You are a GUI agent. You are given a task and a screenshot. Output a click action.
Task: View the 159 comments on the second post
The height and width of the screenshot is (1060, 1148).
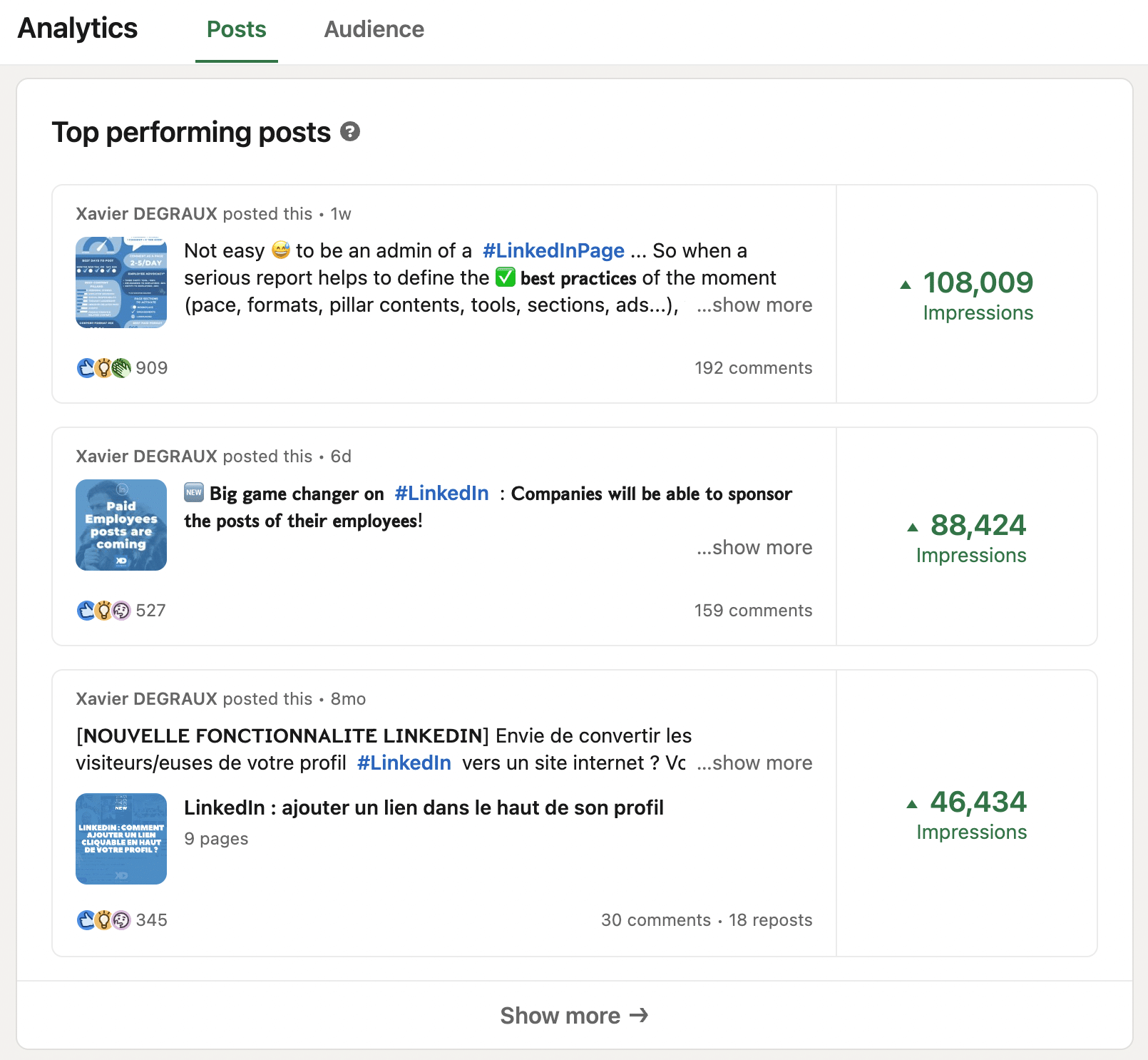(753, 611)
